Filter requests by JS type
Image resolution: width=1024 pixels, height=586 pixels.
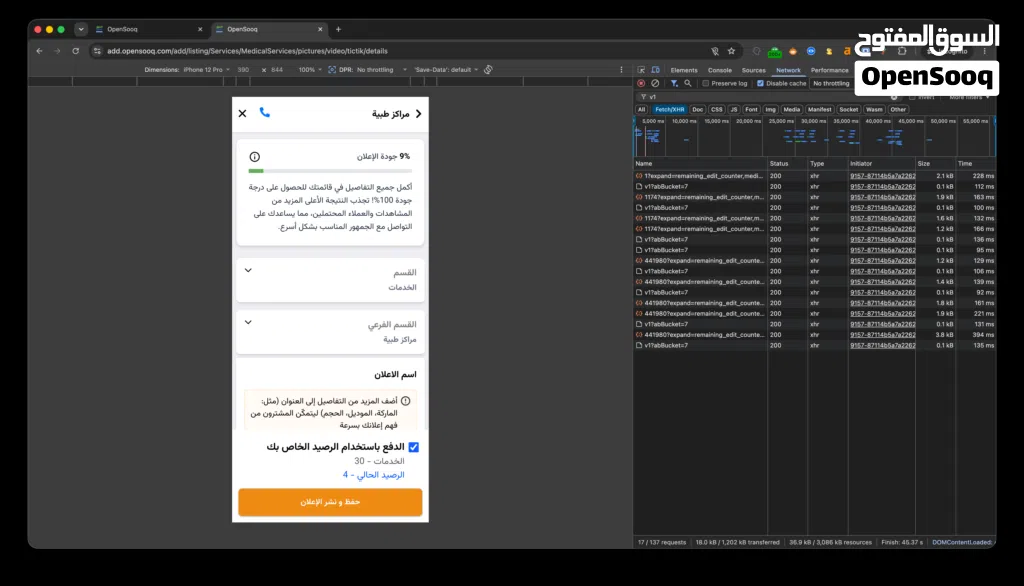[x=733, y=110]
